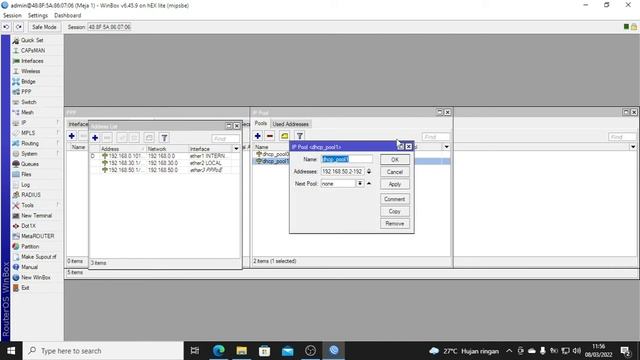Select address row ether3 PPPoE
Screen dimensions: 640x360
[165, 170]
